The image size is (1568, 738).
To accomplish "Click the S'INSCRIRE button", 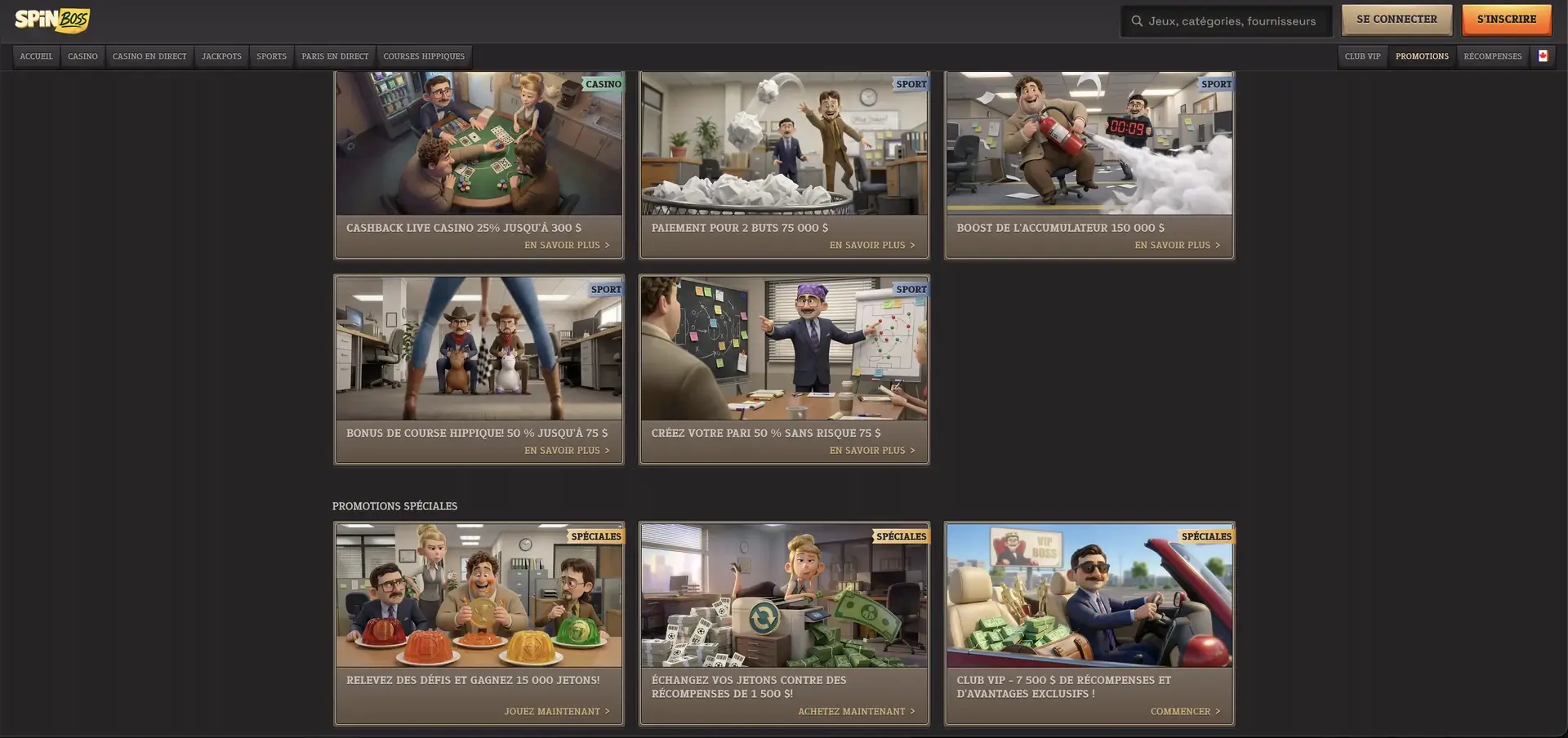I will [x=1506, y=20].
